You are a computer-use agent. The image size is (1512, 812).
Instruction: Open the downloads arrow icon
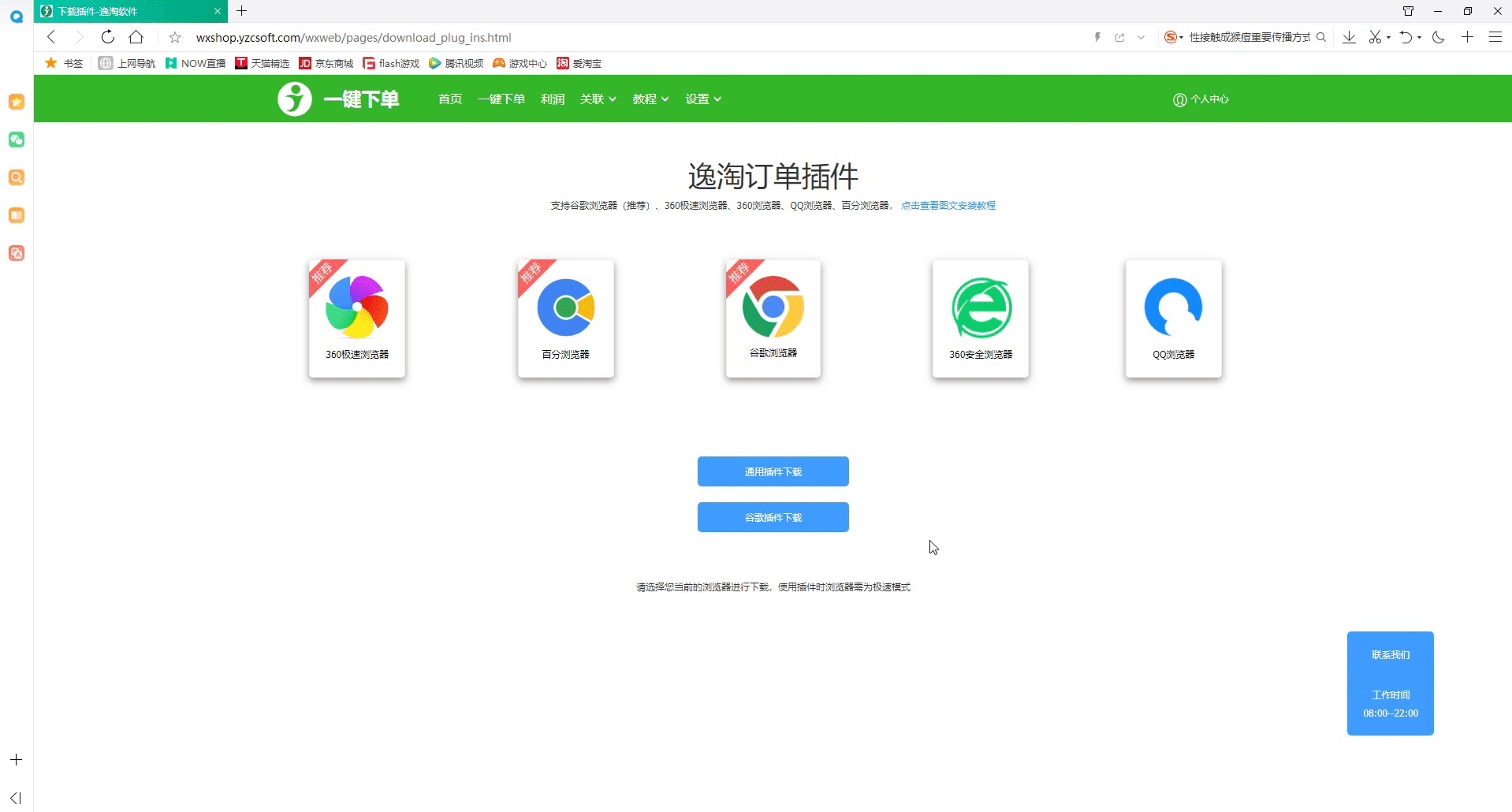(1349, 37)
